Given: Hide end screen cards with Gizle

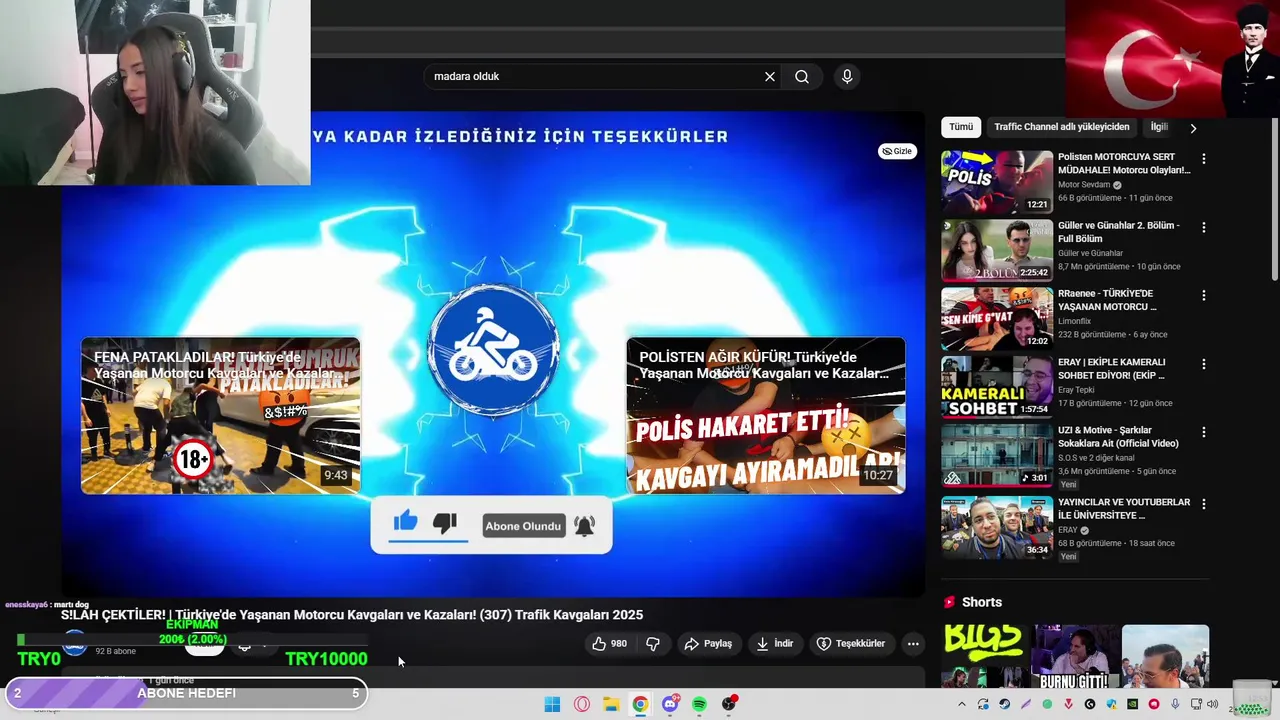Looking at the screenshot, I should click(897, 151).
